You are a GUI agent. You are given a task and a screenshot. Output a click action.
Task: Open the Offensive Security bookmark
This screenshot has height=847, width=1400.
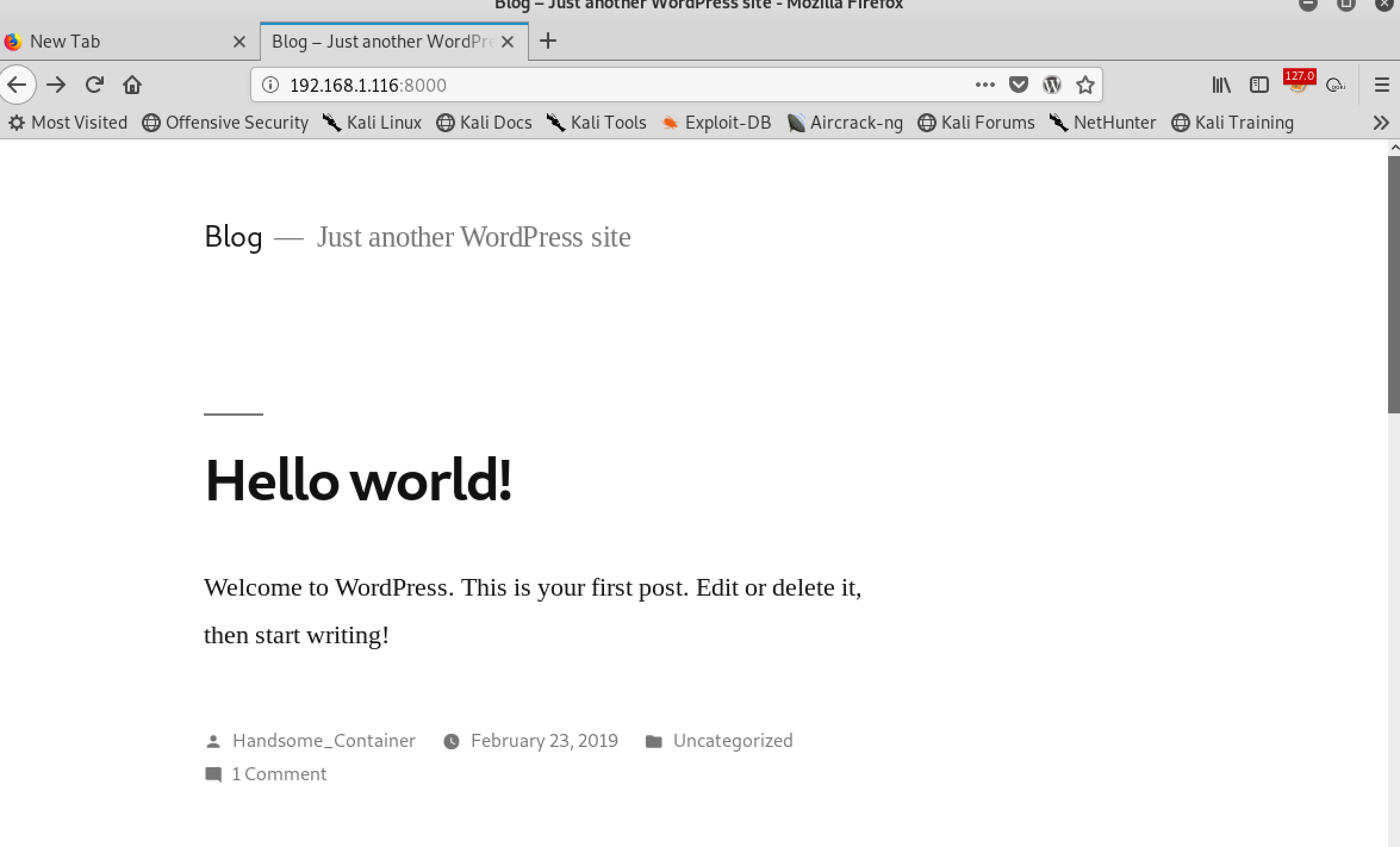click(225, 123)
